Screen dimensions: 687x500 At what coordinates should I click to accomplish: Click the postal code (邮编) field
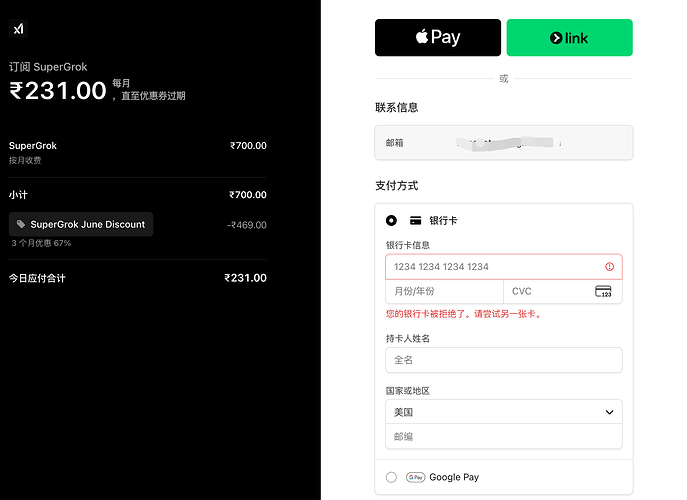pyautogui.click(x=504, y=436)
